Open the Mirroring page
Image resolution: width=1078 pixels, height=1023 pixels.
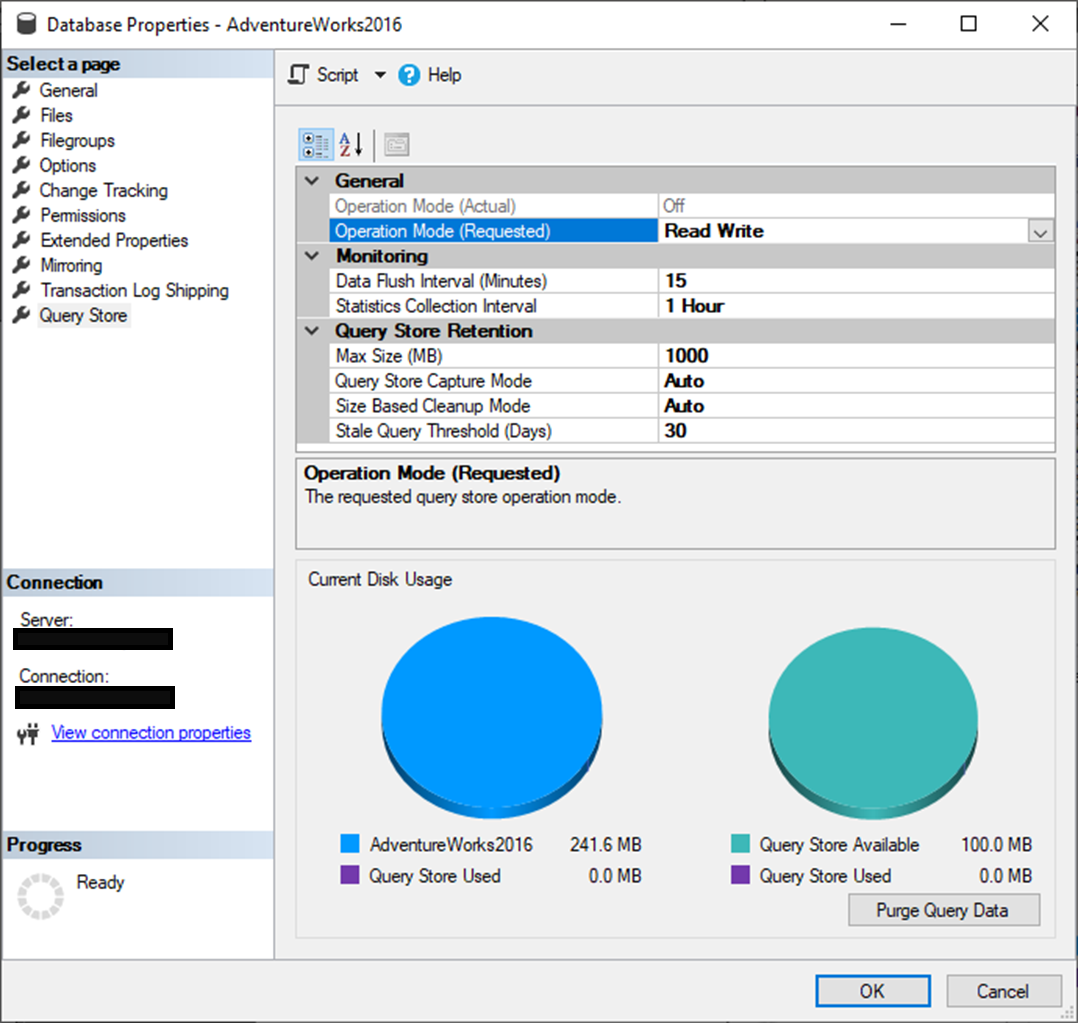[71, 265]
